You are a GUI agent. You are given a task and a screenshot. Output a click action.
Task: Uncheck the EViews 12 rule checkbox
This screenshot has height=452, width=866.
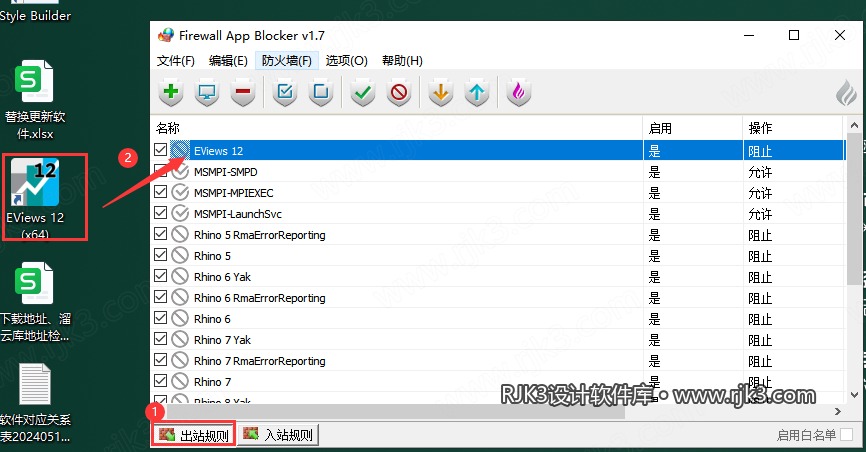tap(161, 150)
